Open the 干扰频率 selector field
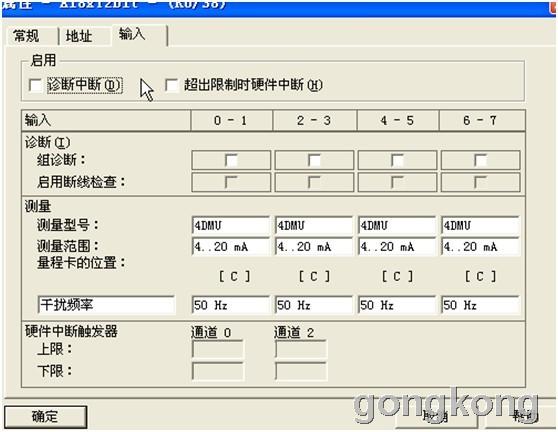 click(x=106, y=305)
